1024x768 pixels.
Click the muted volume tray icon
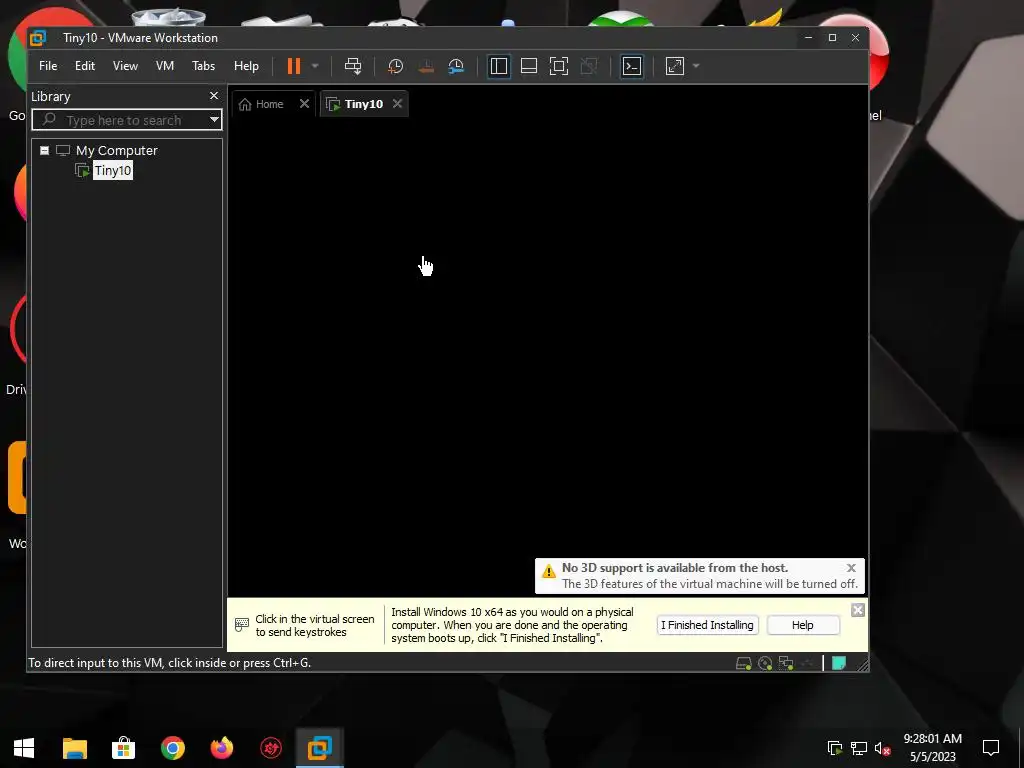pos(882,748)
